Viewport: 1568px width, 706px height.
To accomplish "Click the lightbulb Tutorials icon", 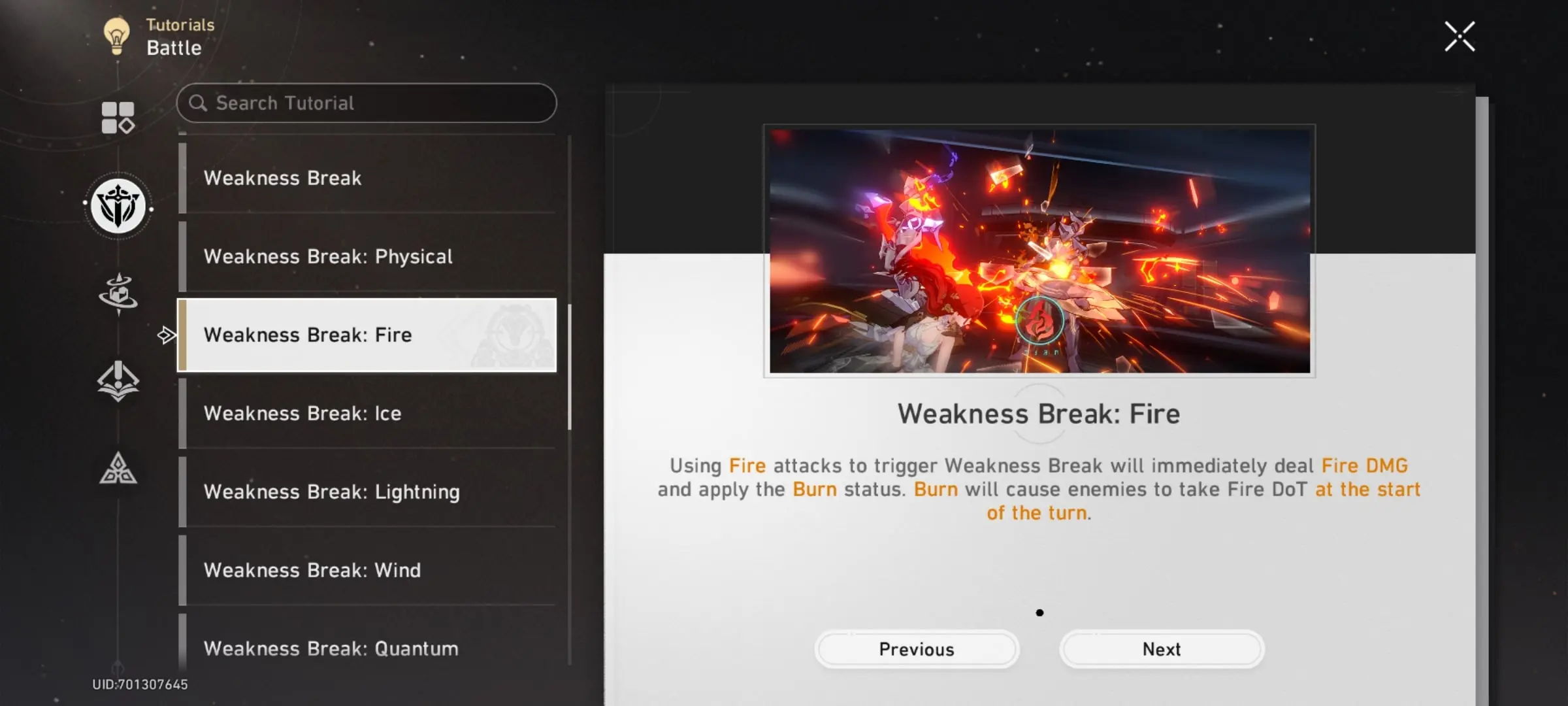I will (116, 36).
